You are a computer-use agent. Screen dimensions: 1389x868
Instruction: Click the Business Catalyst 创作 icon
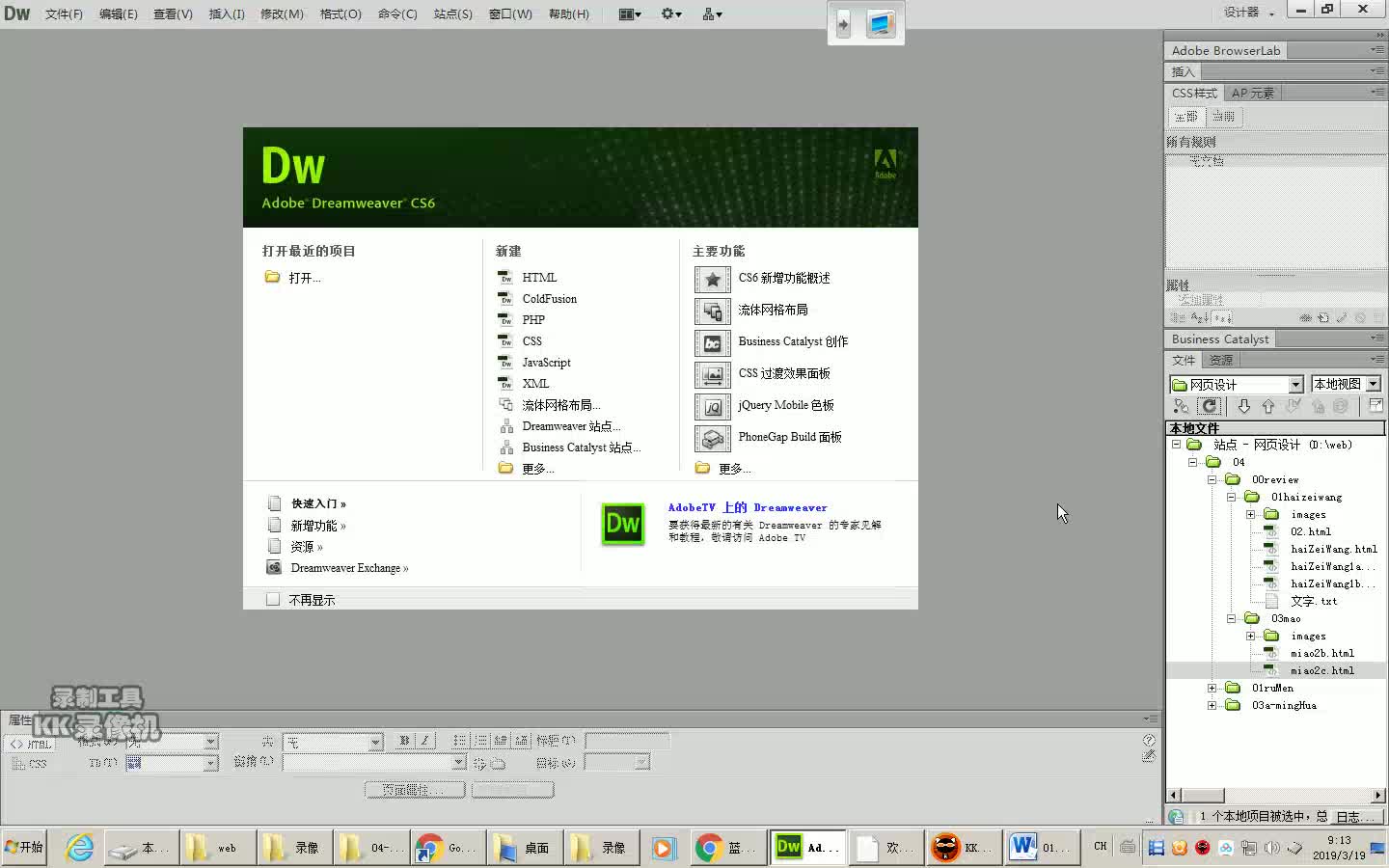(712, 342)
